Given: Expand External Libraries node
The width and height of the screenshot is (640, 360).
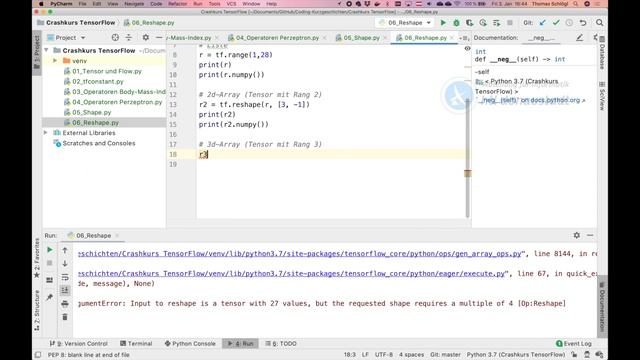Looking at the screenshot, I should point(46,133).
